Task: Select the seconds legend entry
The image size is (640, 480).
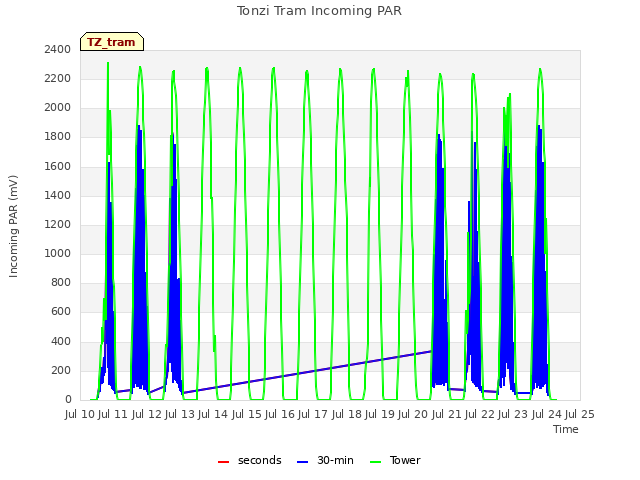Action: point(249,460)
